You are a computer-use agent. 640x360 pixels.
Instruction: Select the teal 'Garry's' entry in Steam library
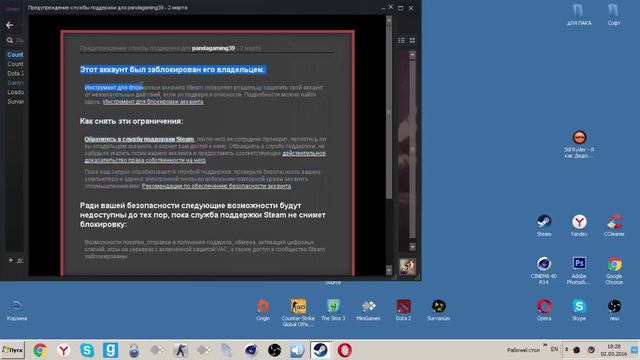16,83
